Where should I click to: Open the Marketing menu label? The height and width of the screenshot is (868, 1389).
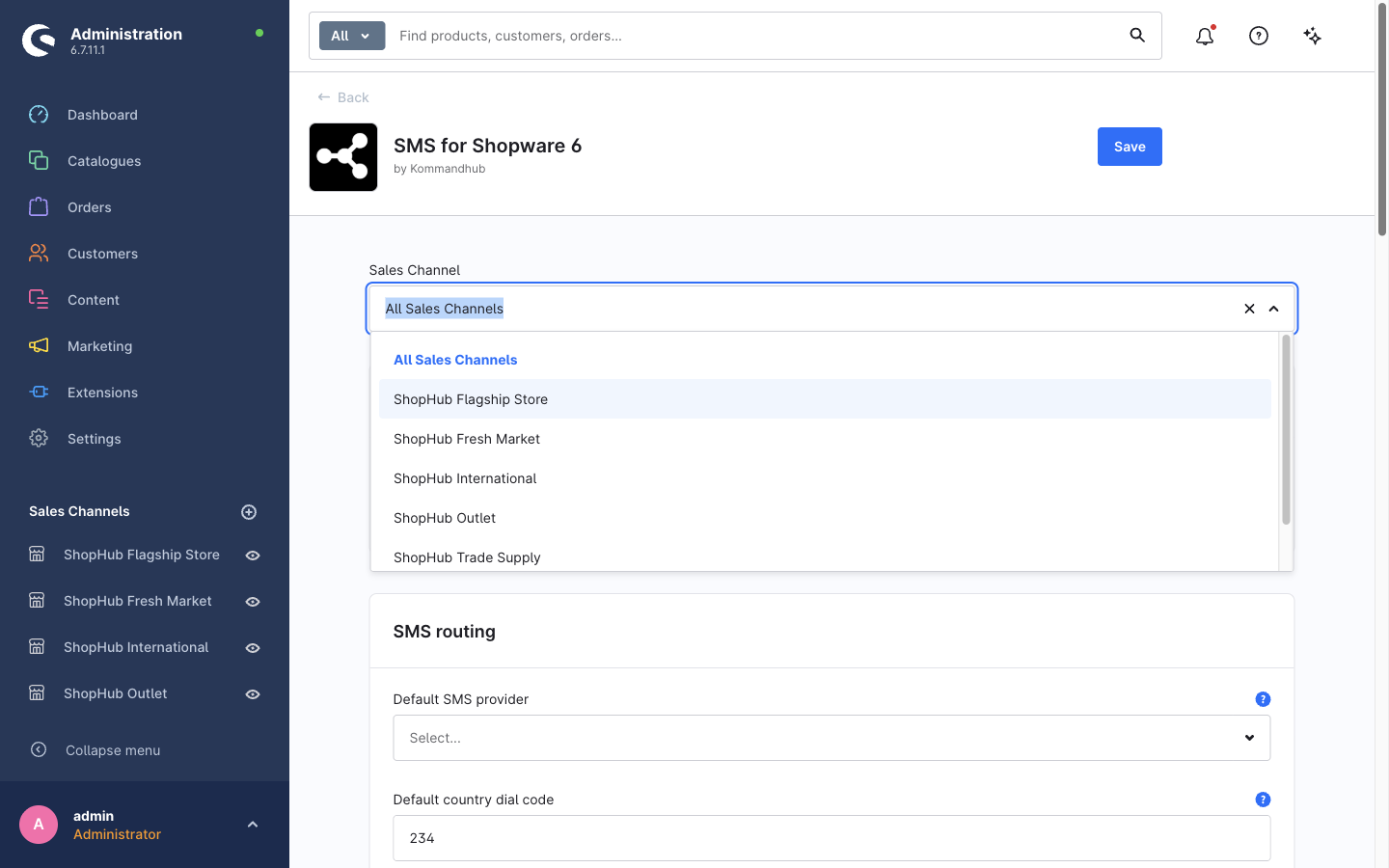tap(100, 346)
